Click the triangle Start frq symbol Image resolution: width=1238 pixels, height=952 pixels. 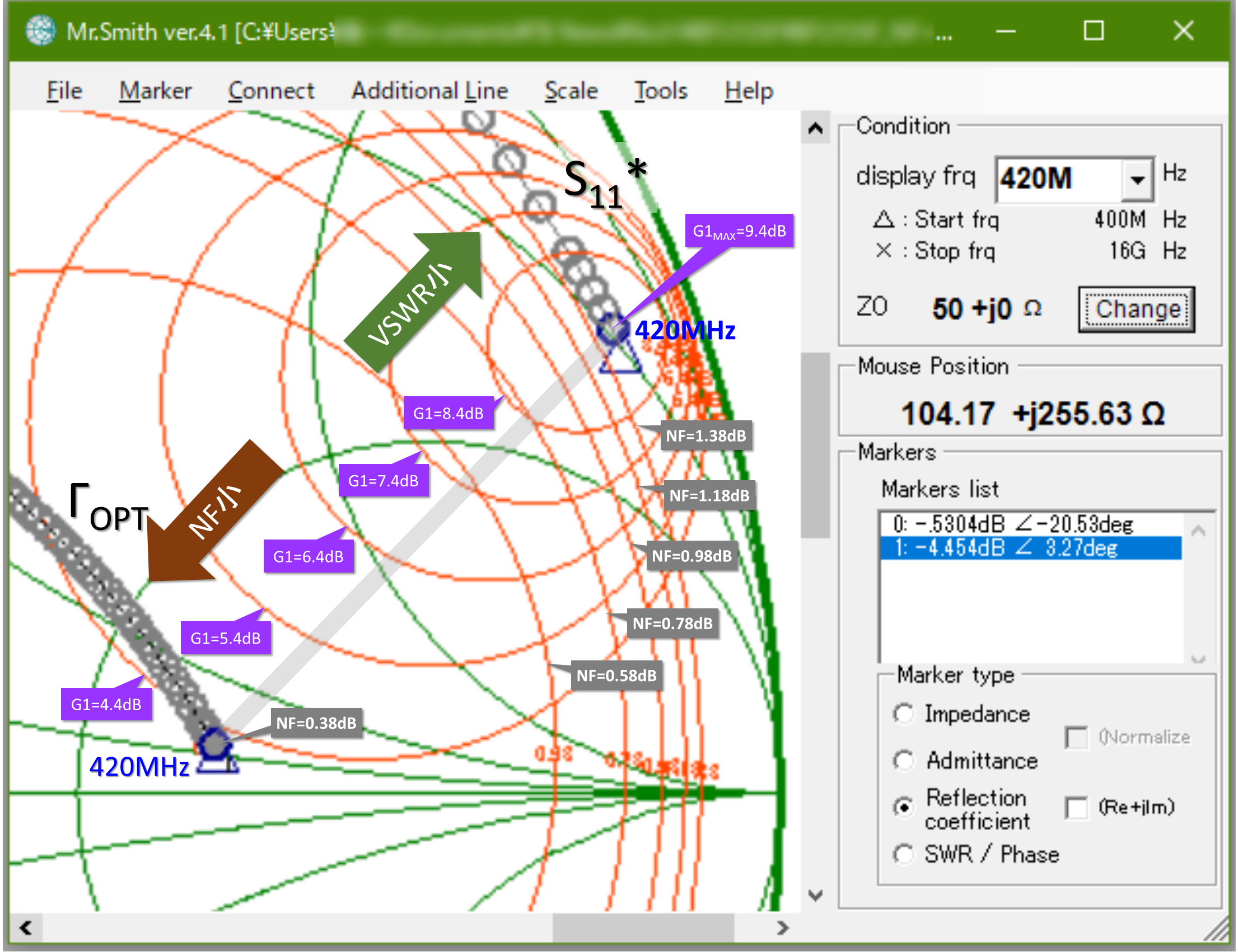point(884,219)
